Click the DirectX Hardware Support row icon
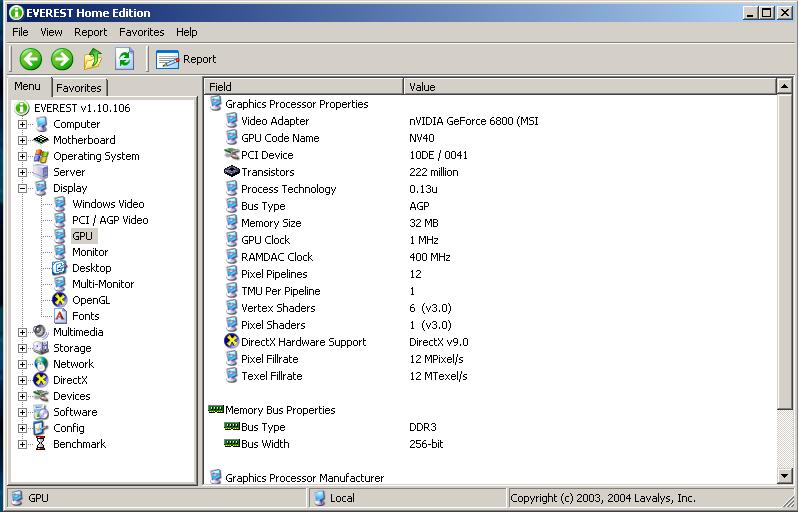799x512 pixels. click(232, 341)
